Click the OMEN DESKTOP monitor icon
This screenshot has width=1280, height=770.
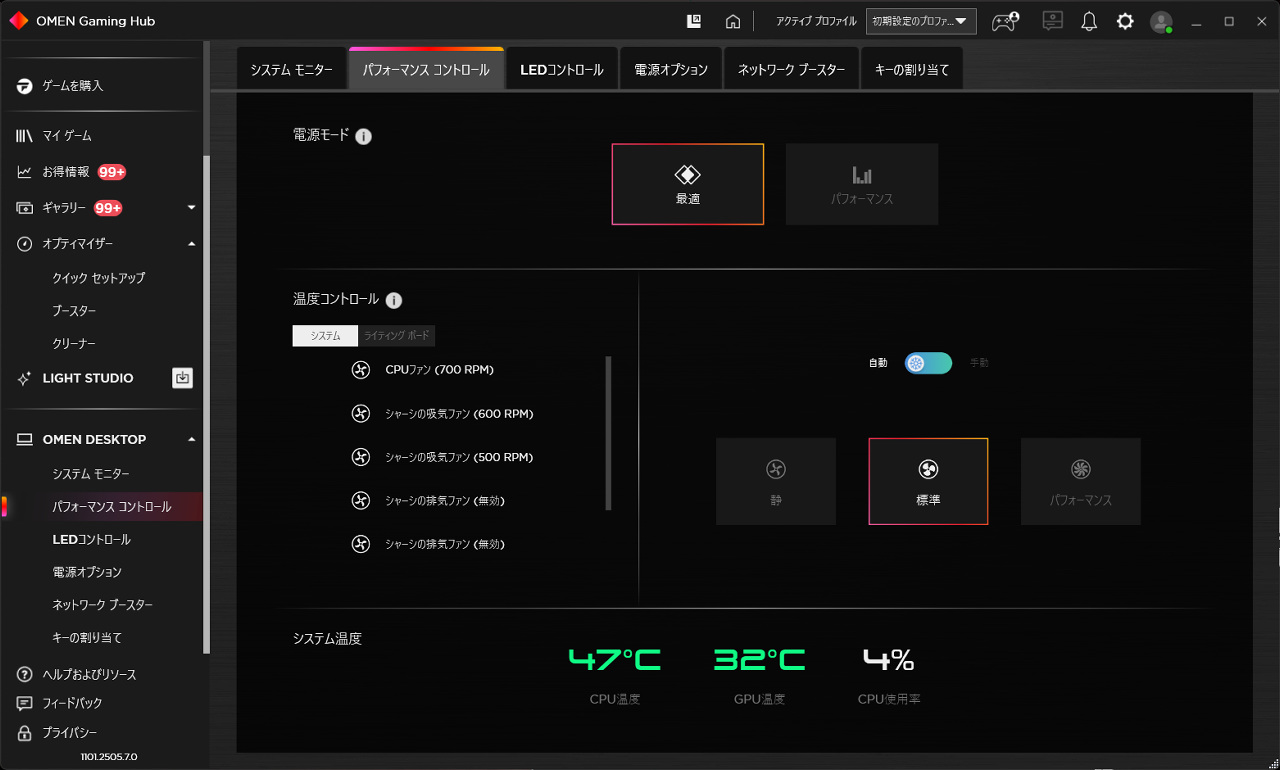click(24, 440)
